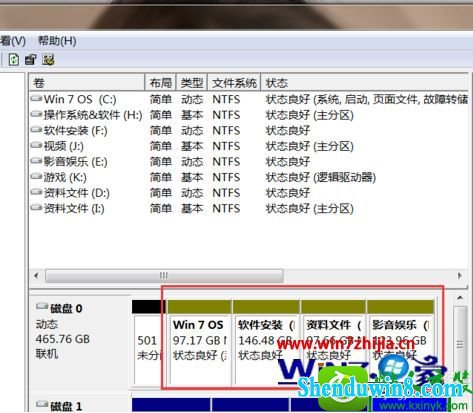Sort by the 文件系统 column header
The image size is (473, 413).
click(x=234, y=82)
